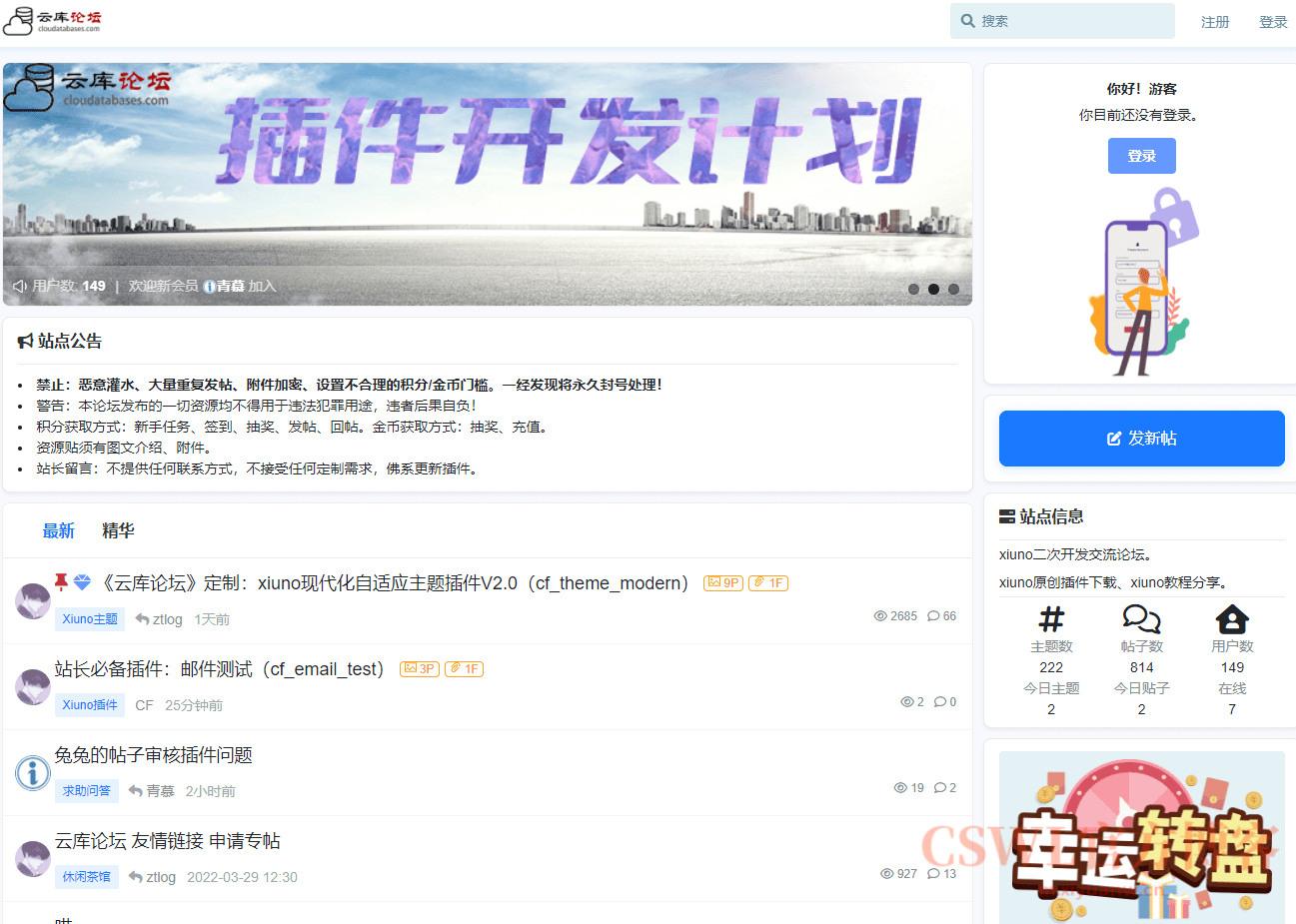Viewport: 1296px width, 924px height.
Task: Open the 注册 link in header
Action: [1215, 22]
